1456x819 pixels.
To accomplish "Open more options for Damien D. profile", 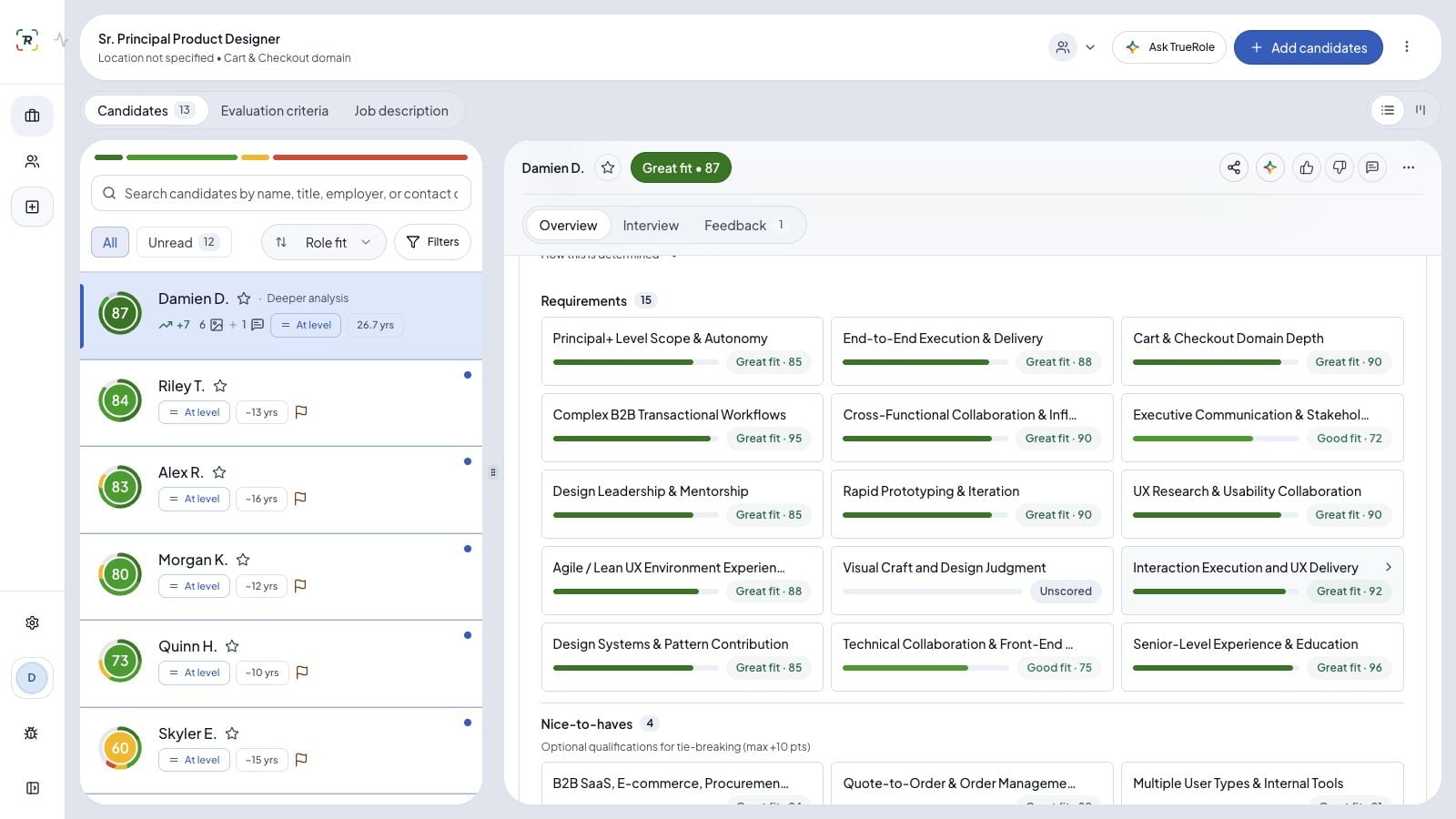I will [1409, 167].
